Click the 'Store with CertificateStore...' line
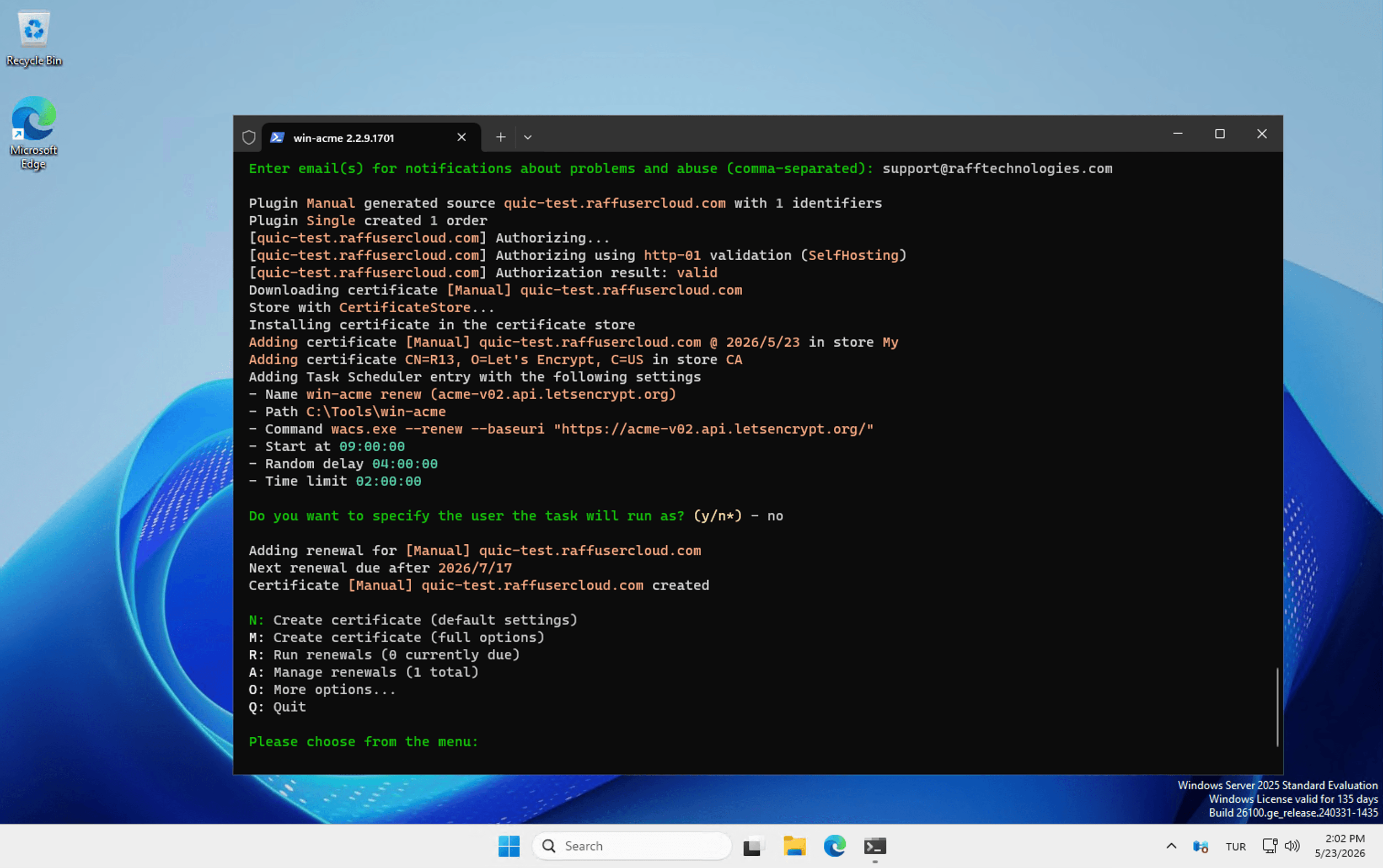1383x868 pixels. (x=371, y=307)
